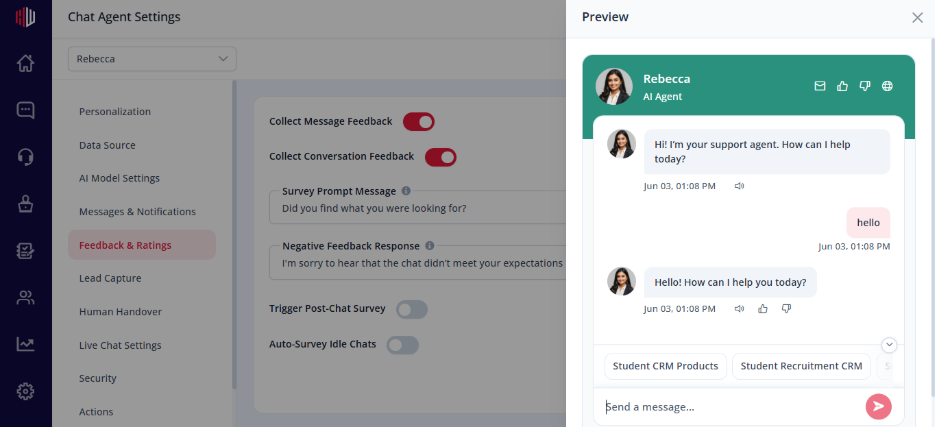
Task: Enable the Auto-Survey Idle Chats toggle
Action: click(403, 345)
